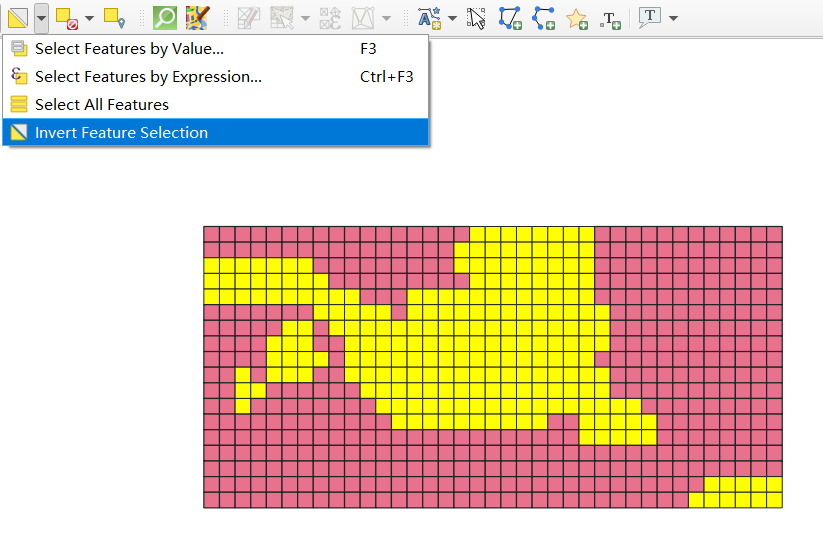
Task: Click the map paintbrush styling icon
Action: 197,18
